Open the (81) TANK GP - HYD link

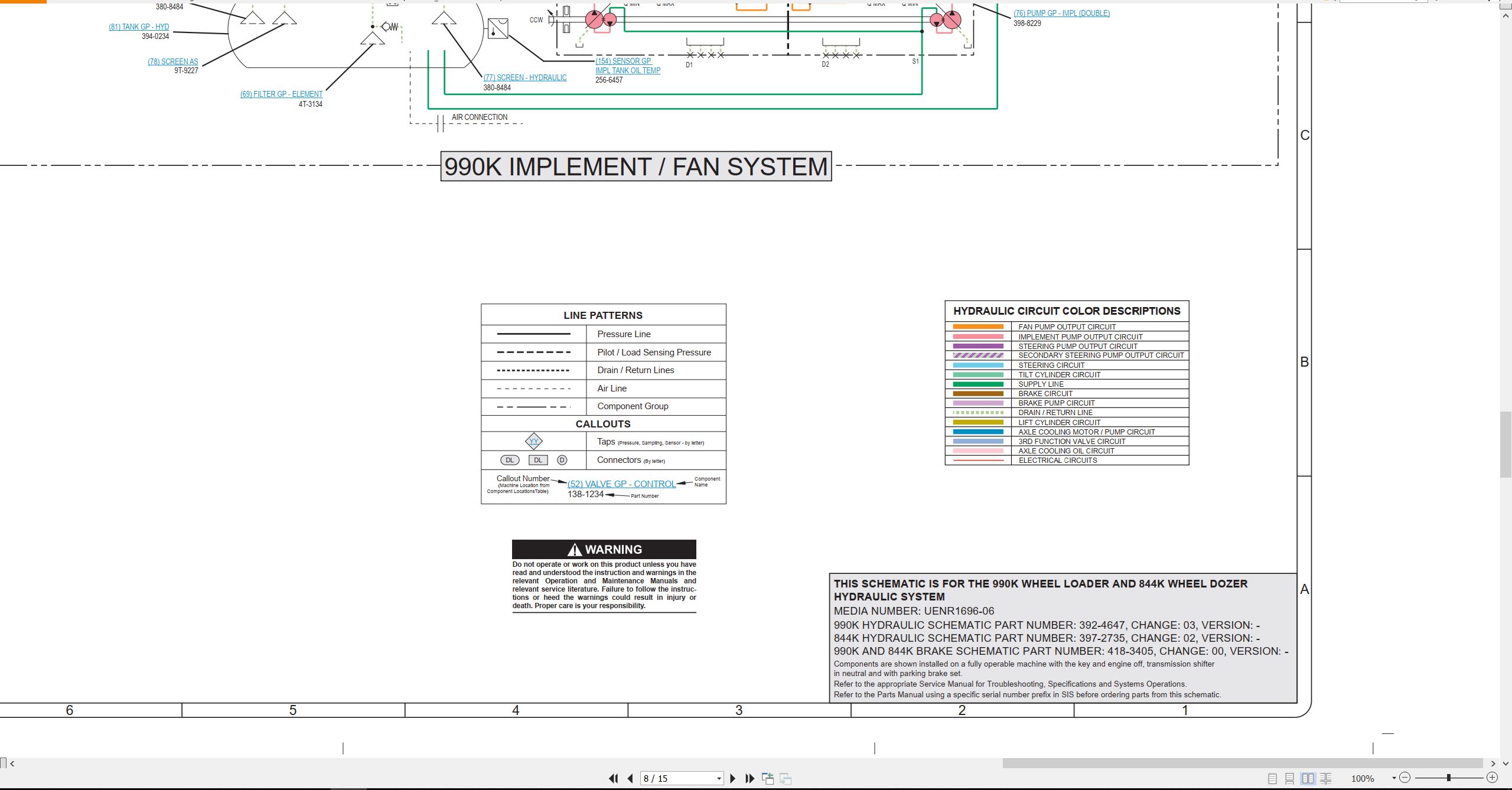pyautogui.click(x=139, y=27)
